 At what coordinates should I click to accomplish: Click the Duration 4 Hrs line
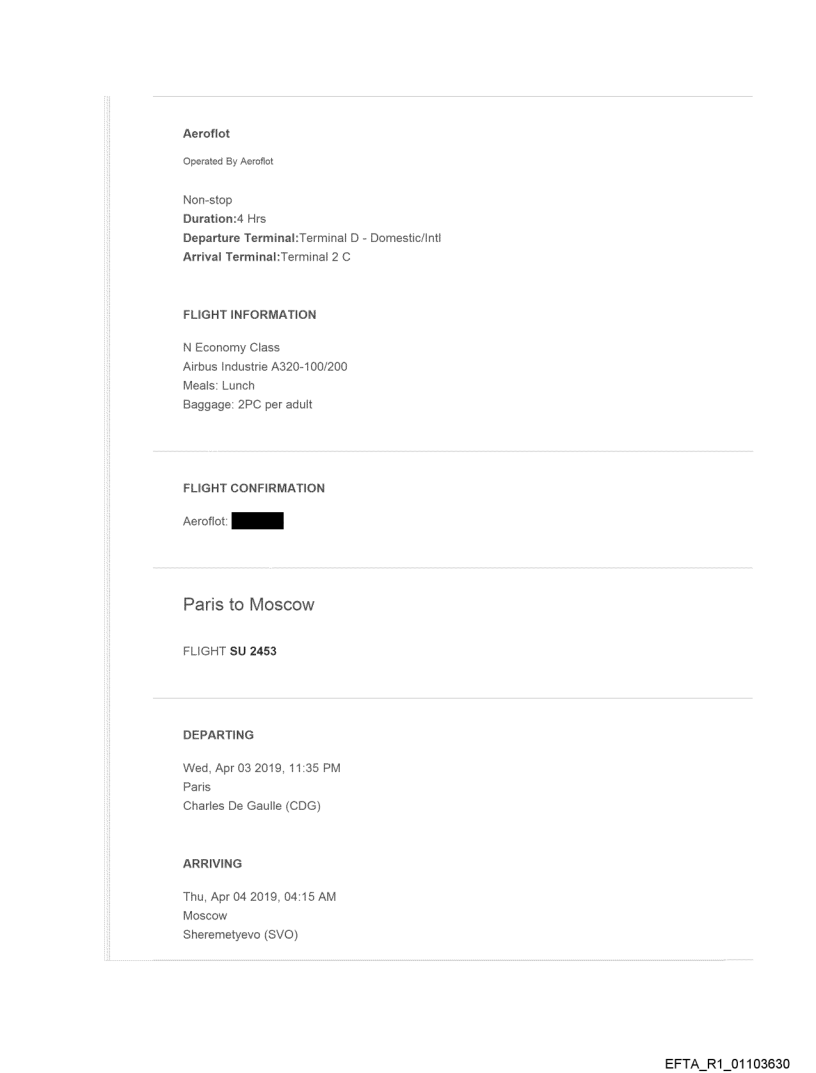pyautogui.click(x=224, y=219)
